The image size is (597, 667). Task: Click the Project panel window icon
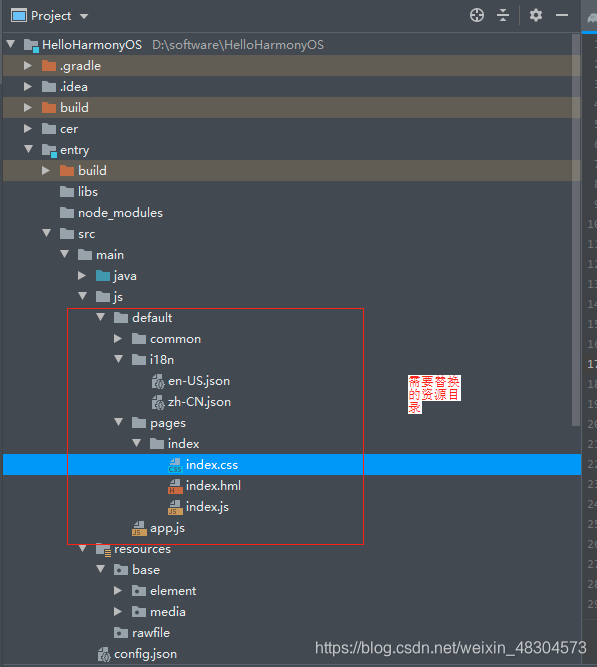(19, 16)
